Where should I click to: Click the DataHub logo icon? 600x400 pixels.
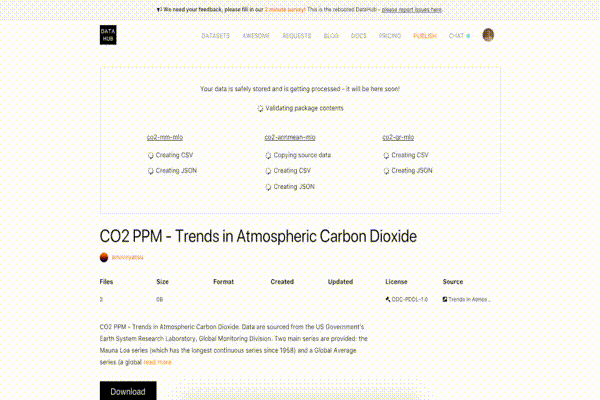(108, 35)
